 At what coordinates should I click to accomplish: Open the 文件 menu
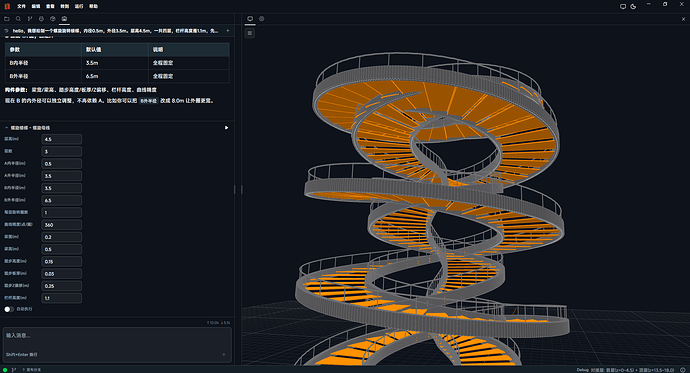click(x=21, y=6)
